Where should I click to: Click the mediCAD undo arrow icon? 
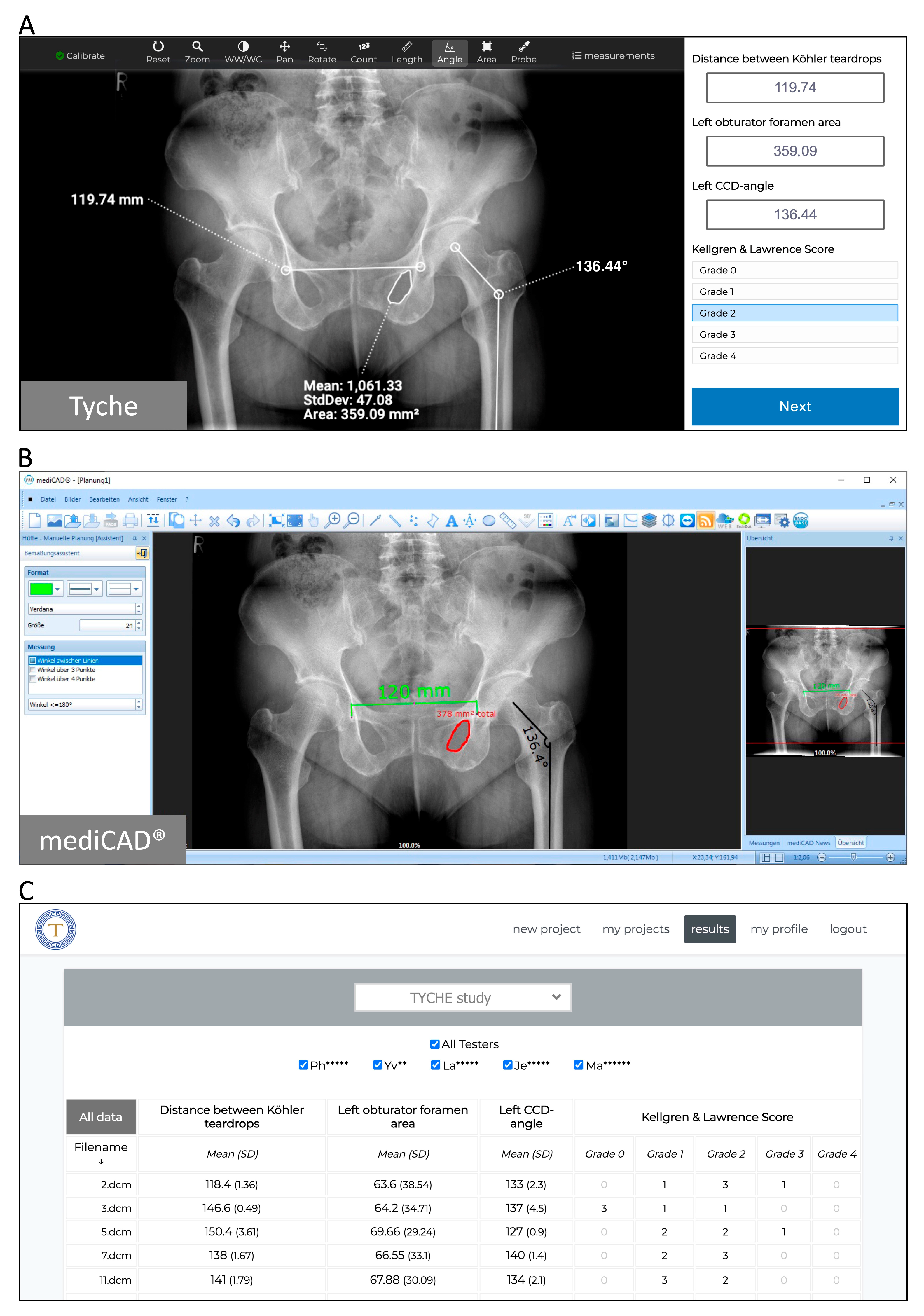point(233,521)
